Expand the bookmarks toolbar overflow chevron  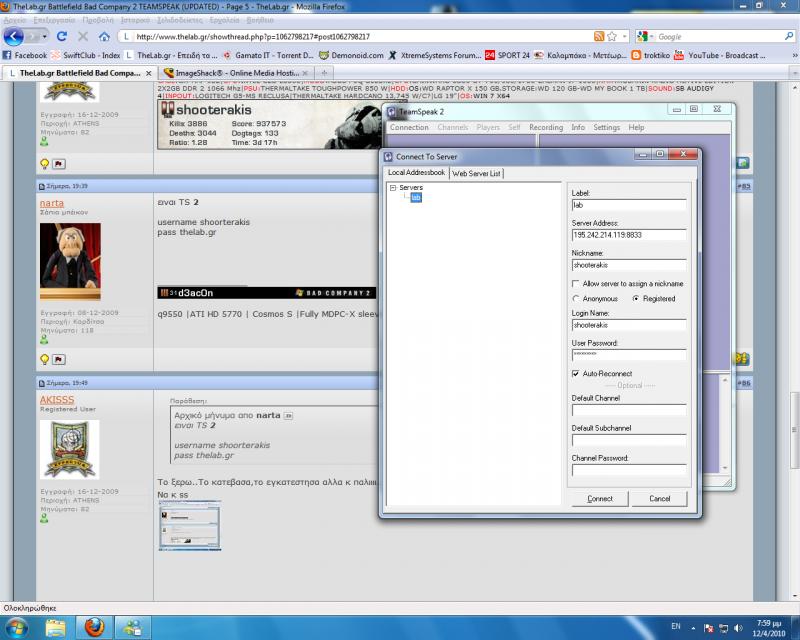(794, 55)
